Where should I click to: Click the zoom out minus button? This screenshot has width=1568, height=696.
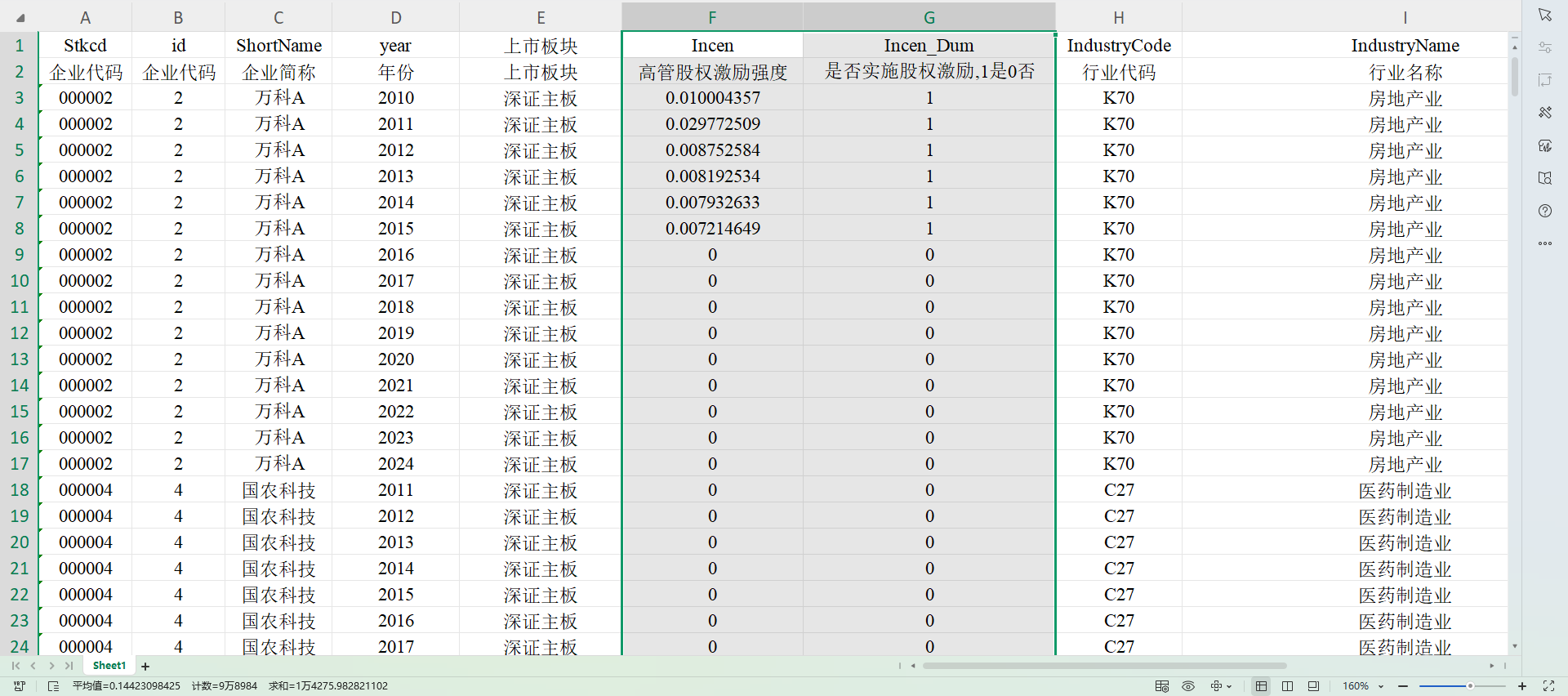point(1403,686)
